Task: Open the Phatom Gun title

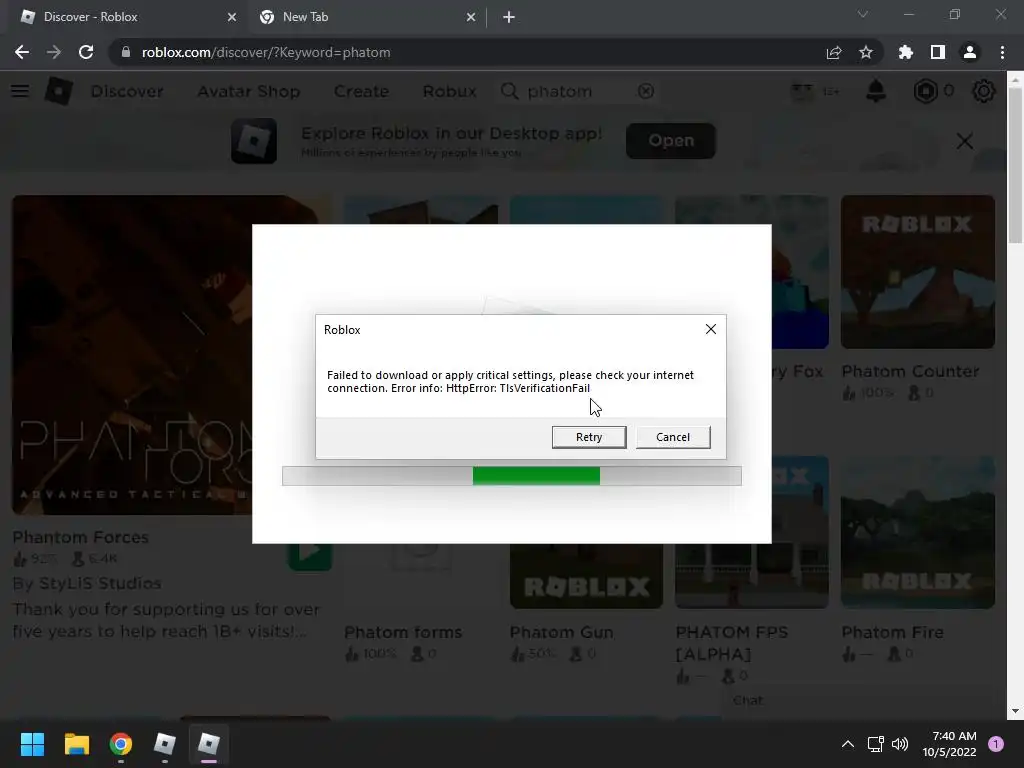Action: point(561,632)
